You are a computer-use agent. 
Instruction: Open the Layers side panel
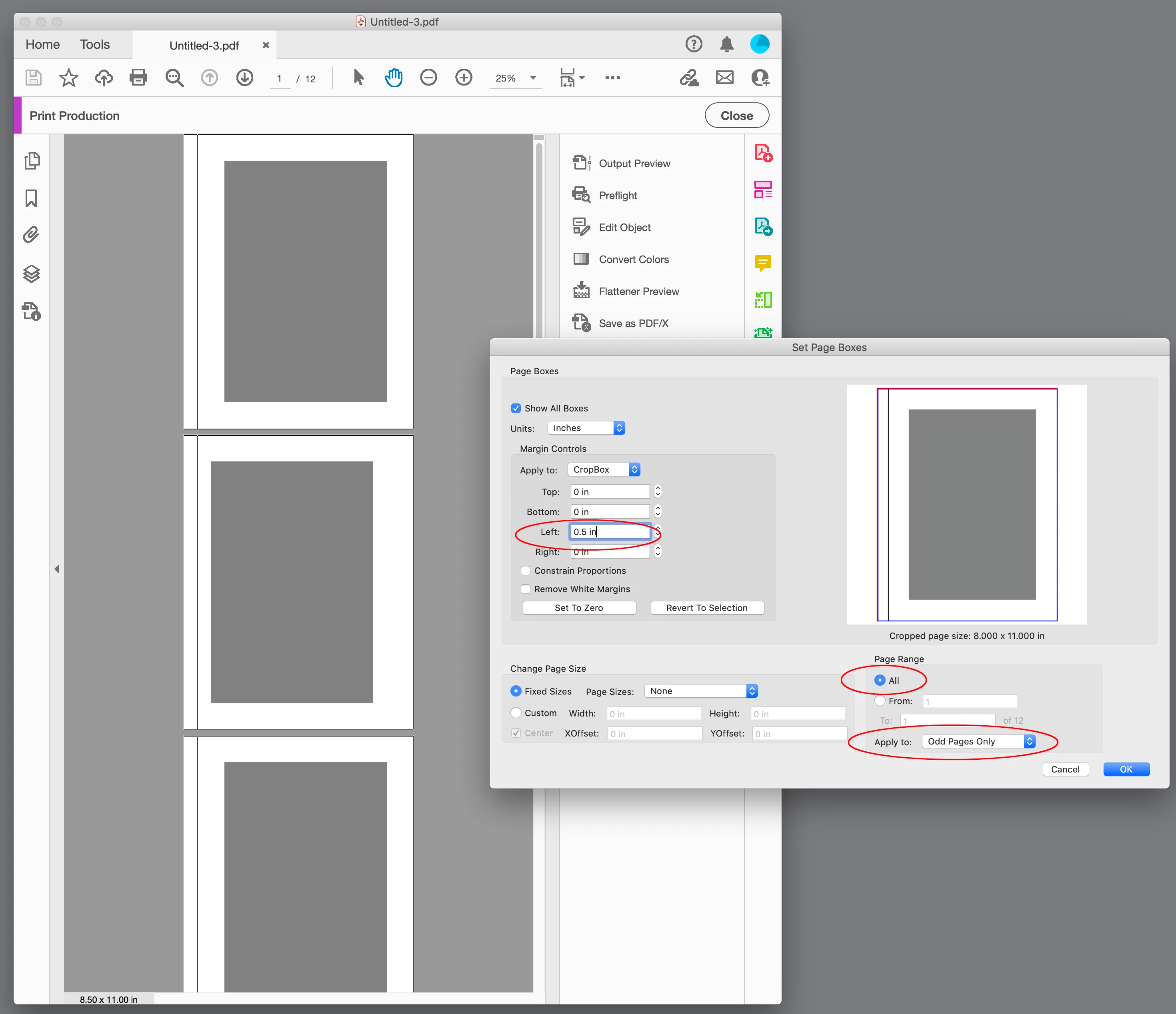(32, 273)
